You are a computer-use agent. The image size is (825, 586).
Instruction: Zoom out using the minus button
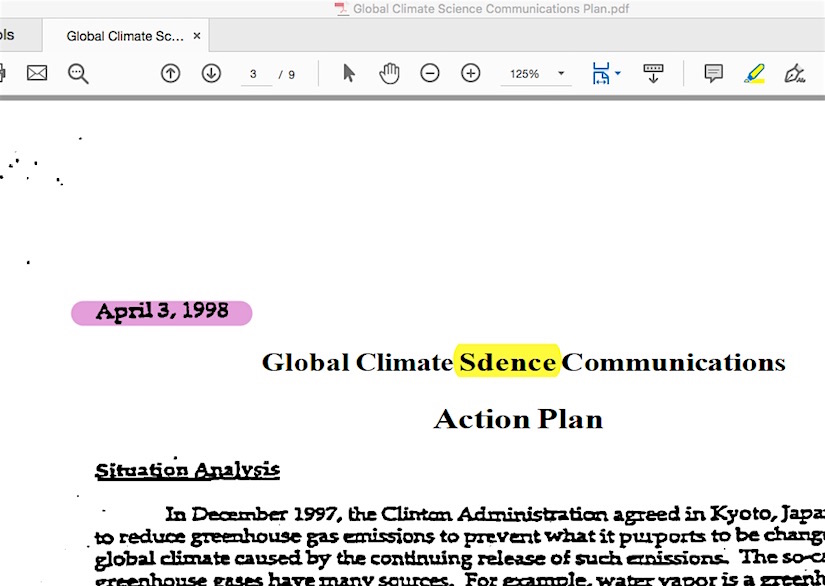point(430,73)
